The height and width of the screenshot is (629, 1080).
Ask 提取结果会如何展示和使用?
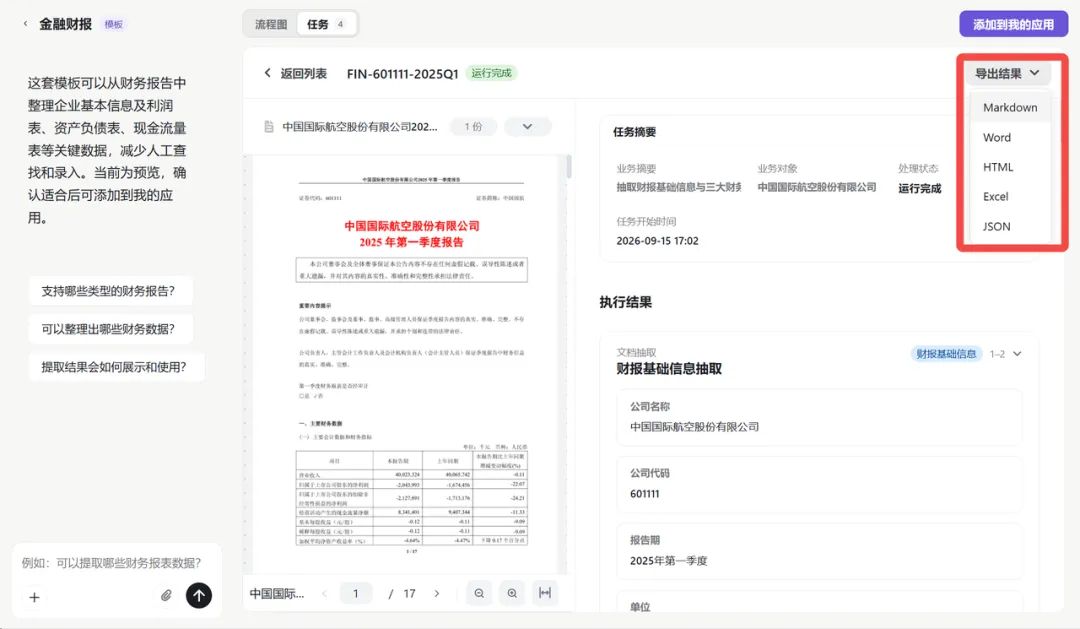tap(114, 367)
